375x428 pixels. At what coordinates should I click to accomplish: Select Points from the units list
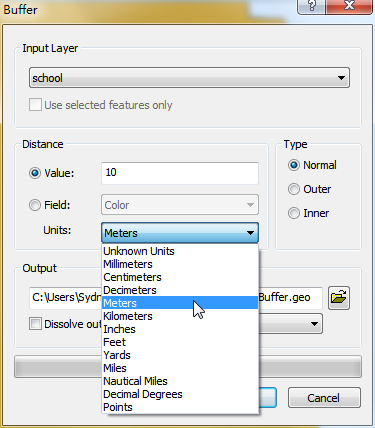click(180, 407)
